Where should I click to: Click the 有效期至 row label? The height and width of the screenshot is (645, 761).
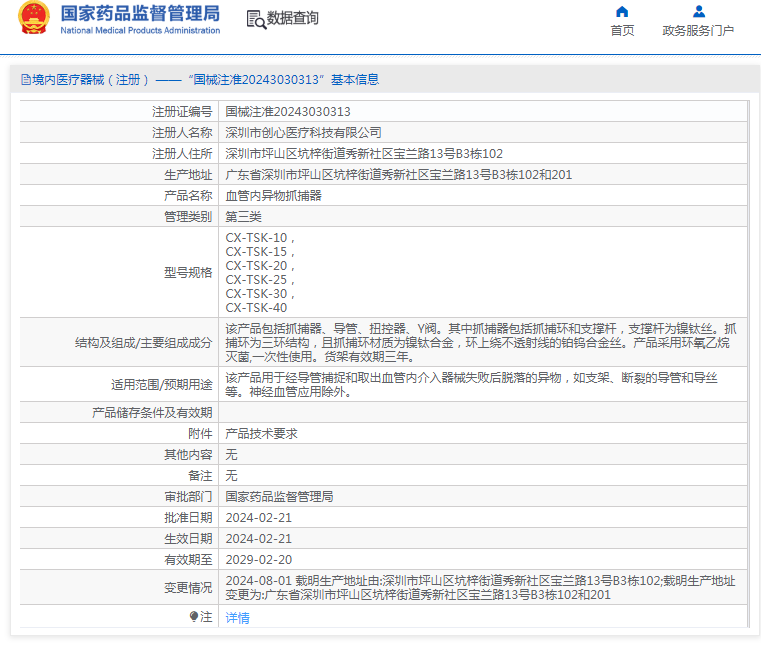point(188,560)
